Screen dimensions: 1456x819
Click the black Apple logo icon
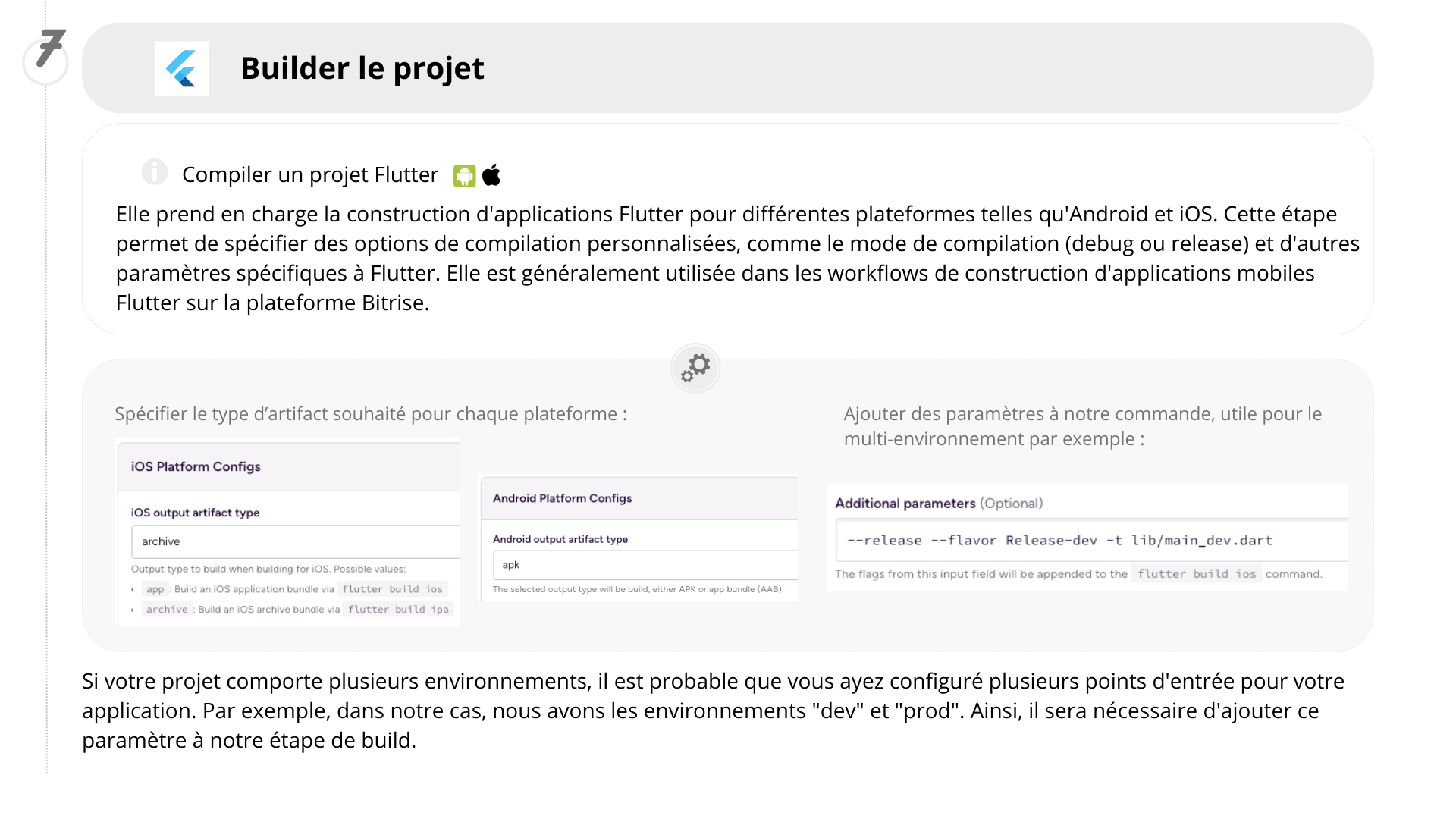[x=492, y=175]
